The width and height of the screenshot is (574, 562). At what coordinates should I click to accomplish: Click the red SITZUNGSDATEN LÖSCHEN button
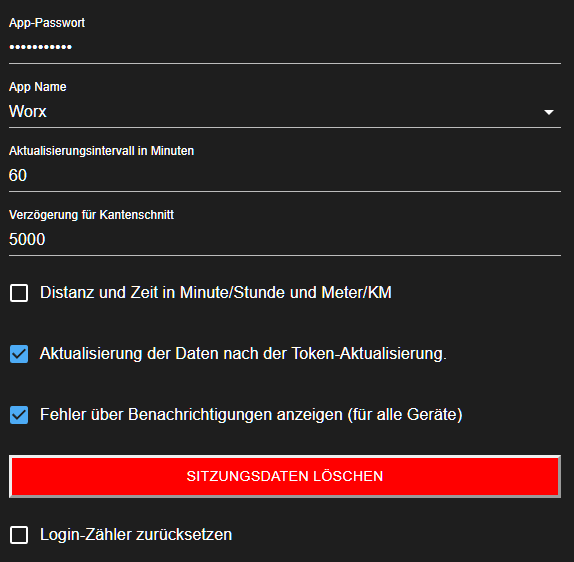click(285, 476)
